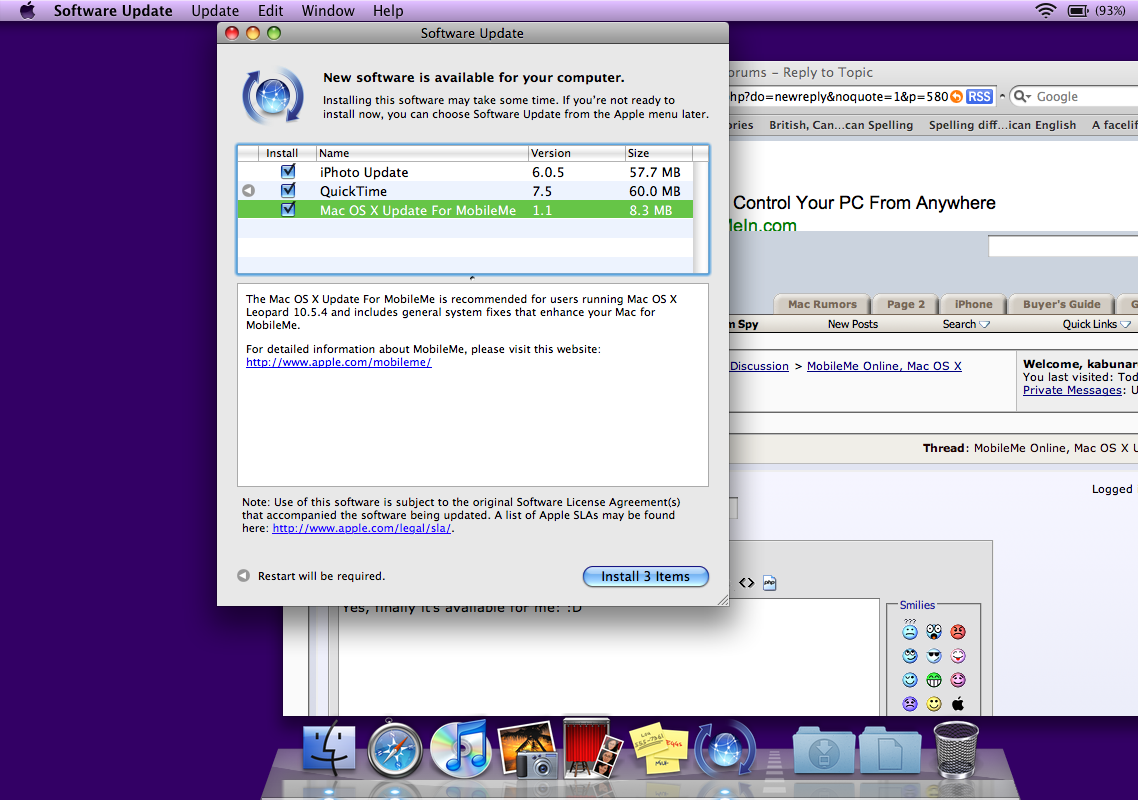Open the Software Update application menu

(x=113, y=11)
